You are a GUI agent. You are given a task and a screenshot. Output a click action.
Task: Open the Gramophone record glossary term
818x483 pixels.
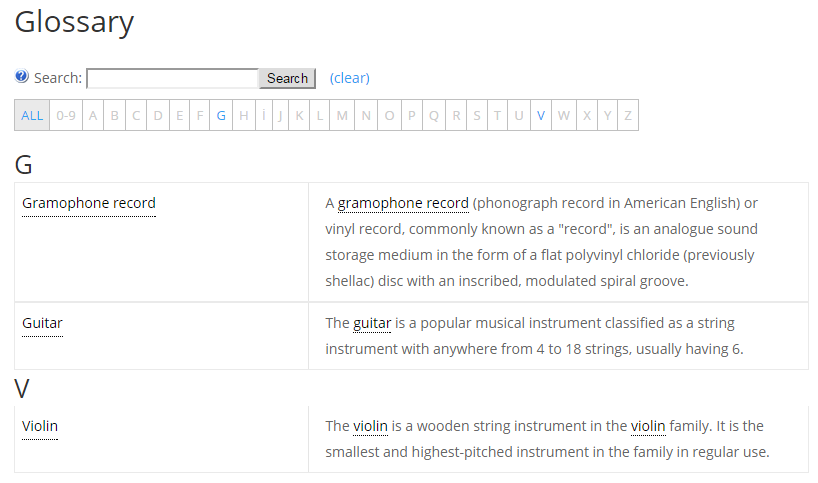coord(89,203)
